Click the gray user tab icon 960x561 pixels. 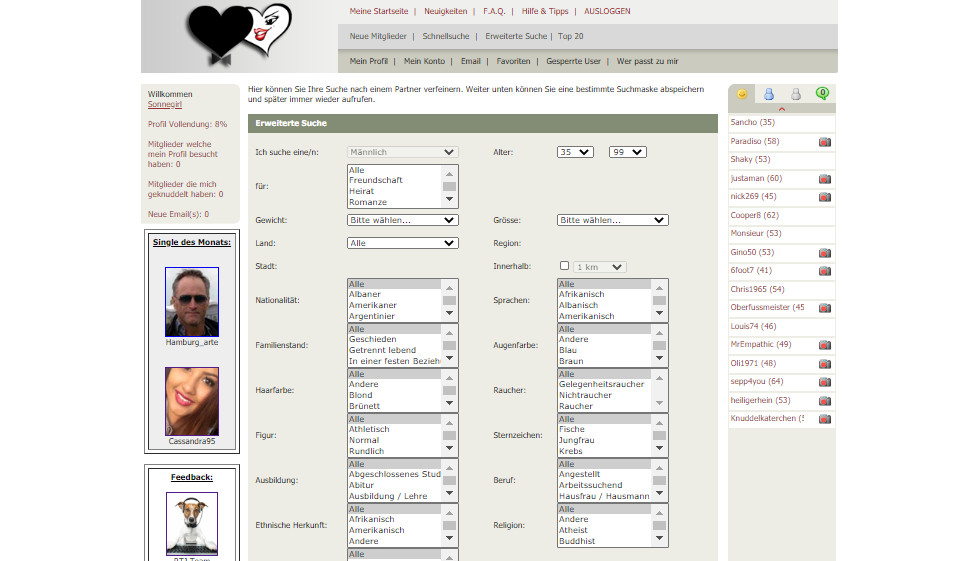796,95
